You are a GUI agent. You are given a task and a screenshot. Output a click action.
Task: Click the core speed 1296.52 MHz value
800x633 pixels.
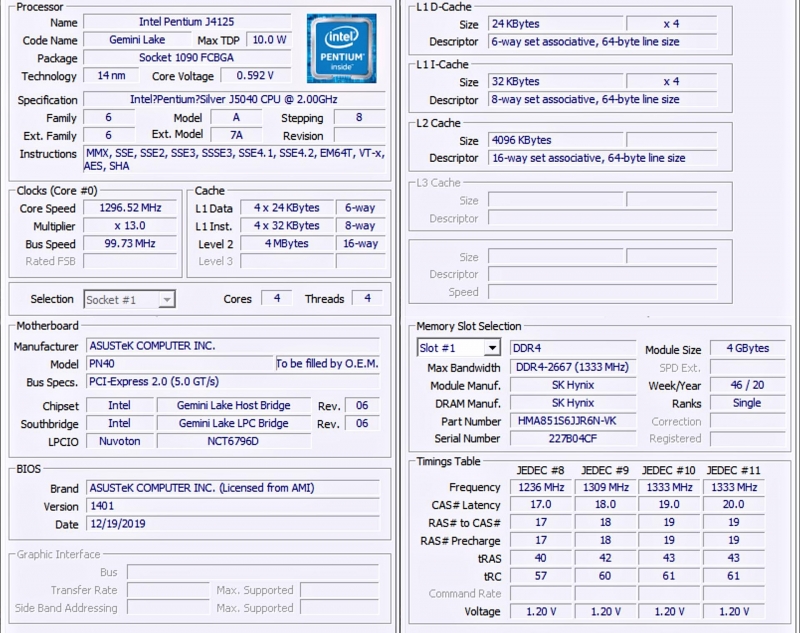(x=130, y=208)
